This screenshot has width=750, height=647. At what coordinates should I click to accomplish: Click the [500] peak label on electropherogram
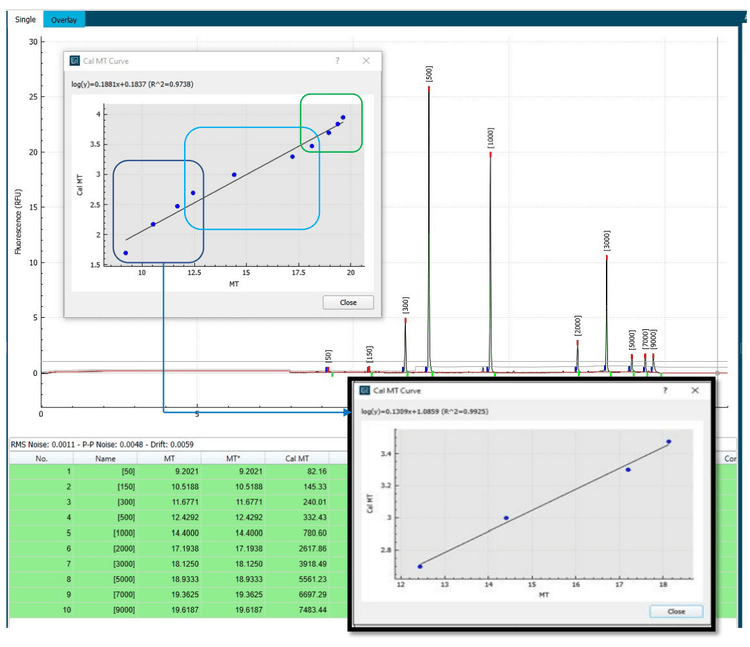pos(429,73)
